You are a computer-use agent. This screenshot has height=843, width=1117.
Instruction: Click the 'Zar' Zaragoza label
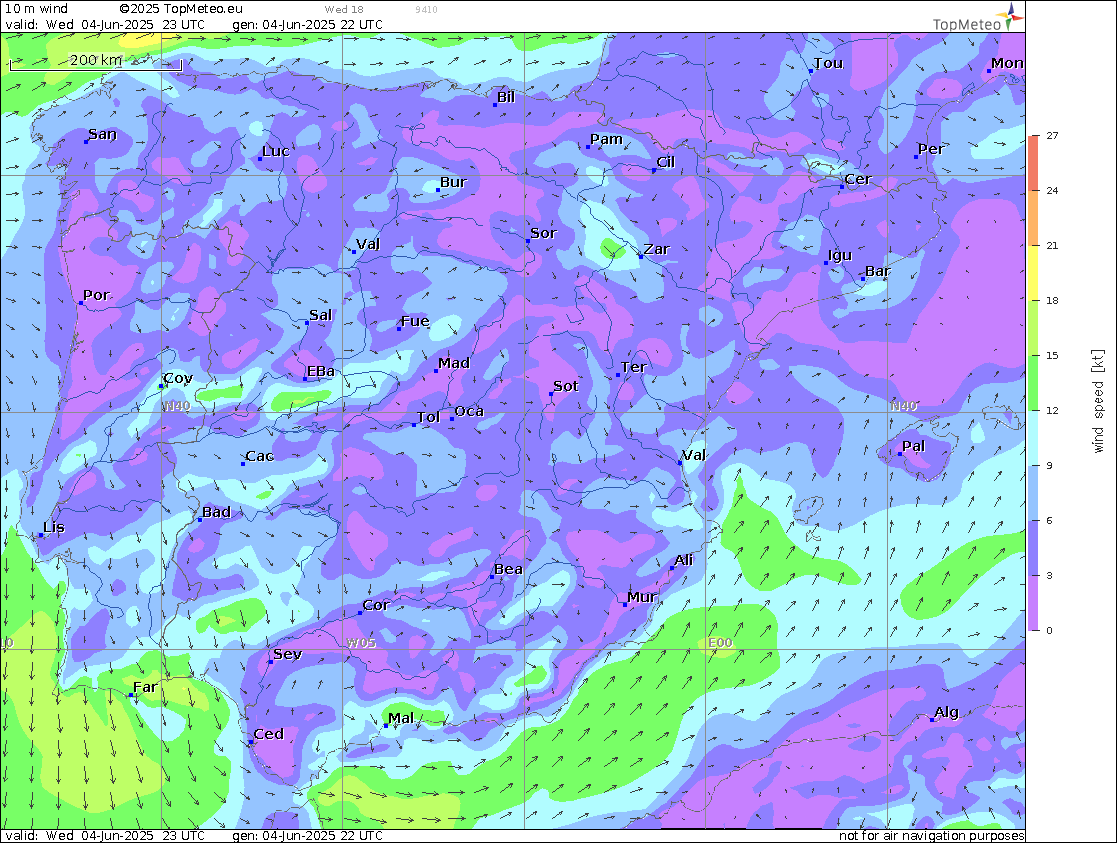656,249
